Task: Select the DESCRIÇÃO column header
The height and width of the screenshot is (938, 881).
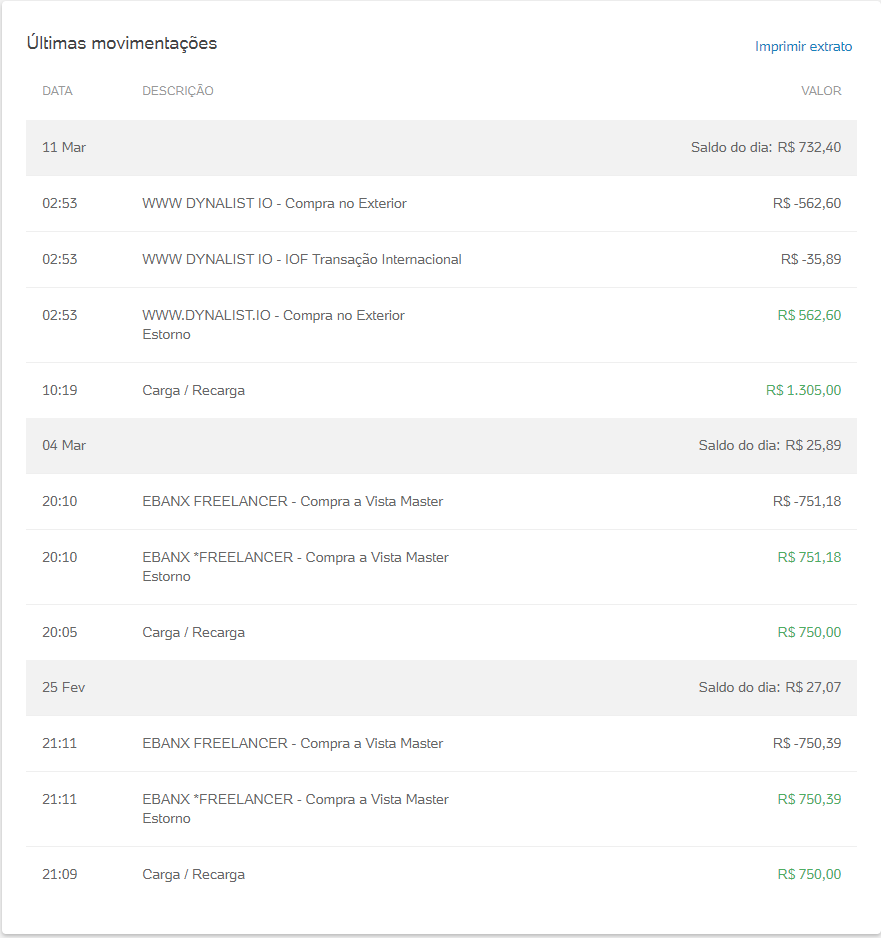Action: click(178, 91)
